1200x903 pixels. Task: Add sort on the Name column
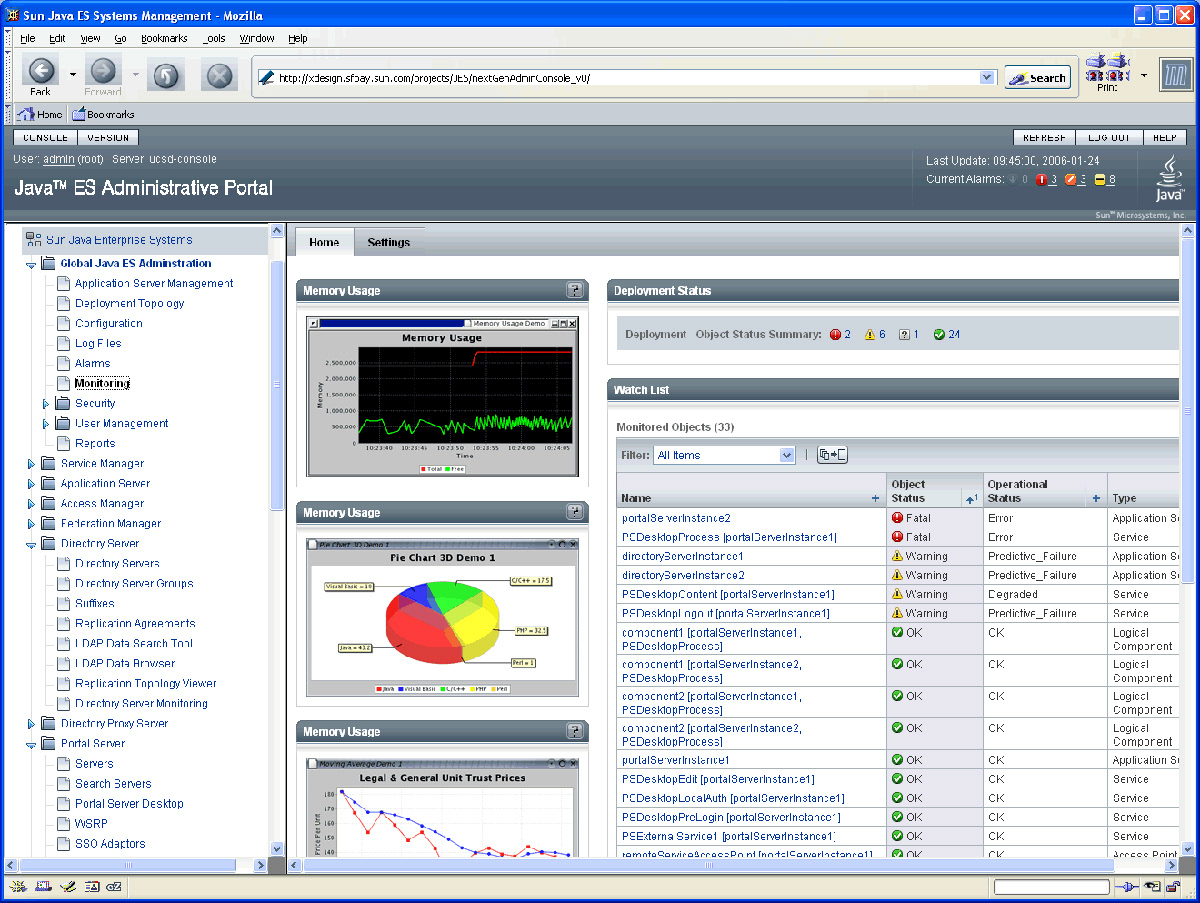click(876, 498)
